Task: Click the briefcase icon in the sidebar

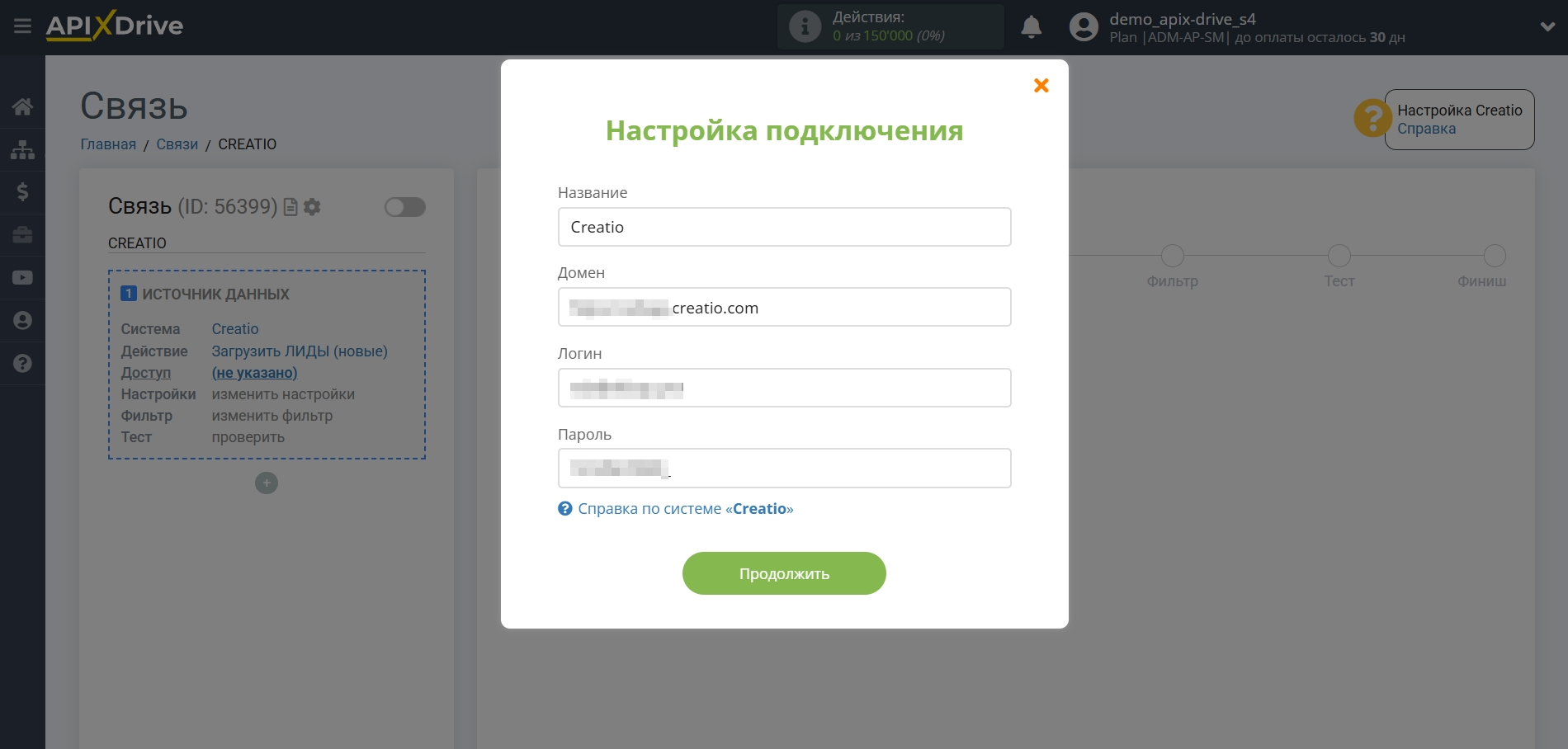Action: pyautogui.click(x=22, y=235)
